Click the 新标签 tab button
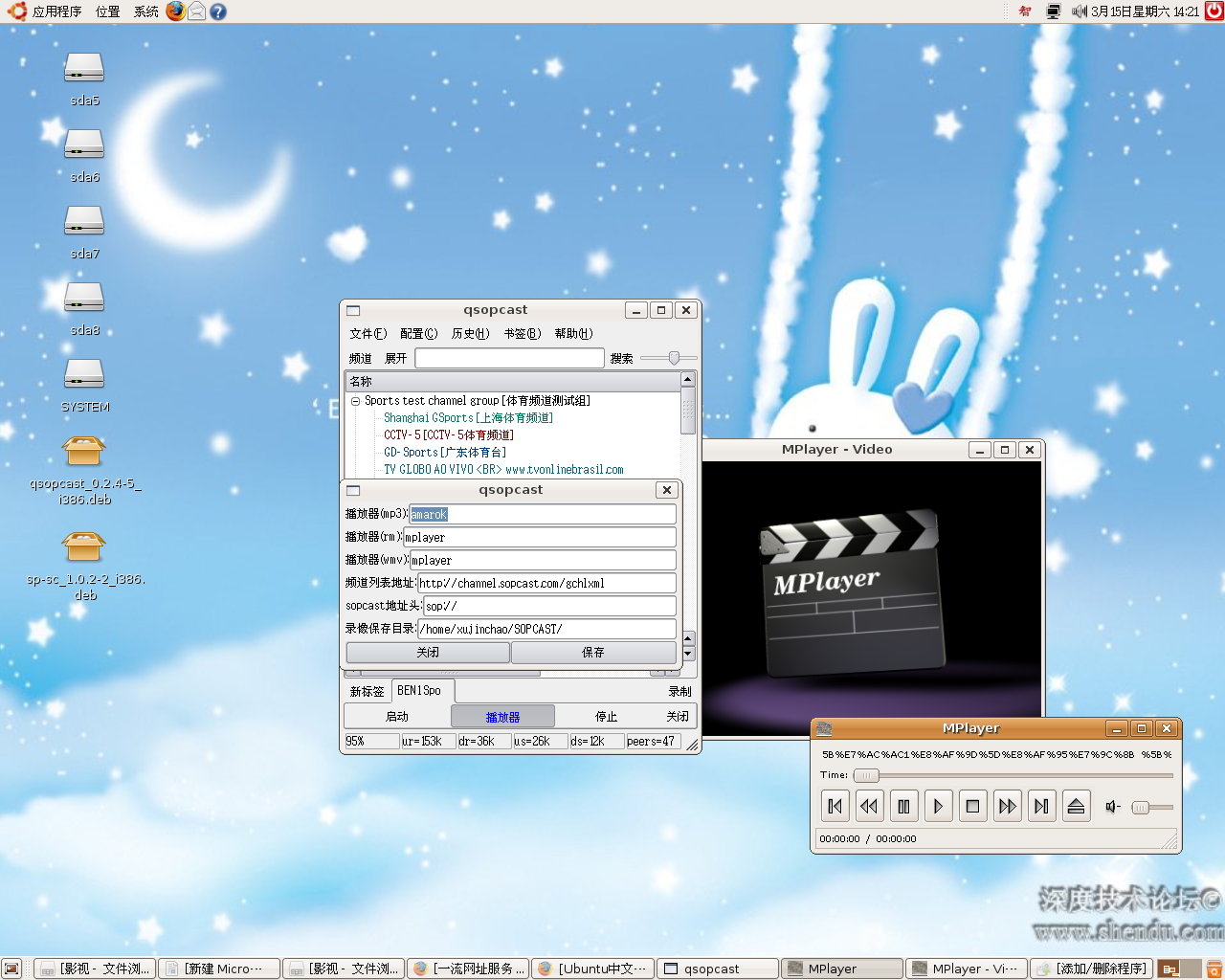 pos(367,691)
